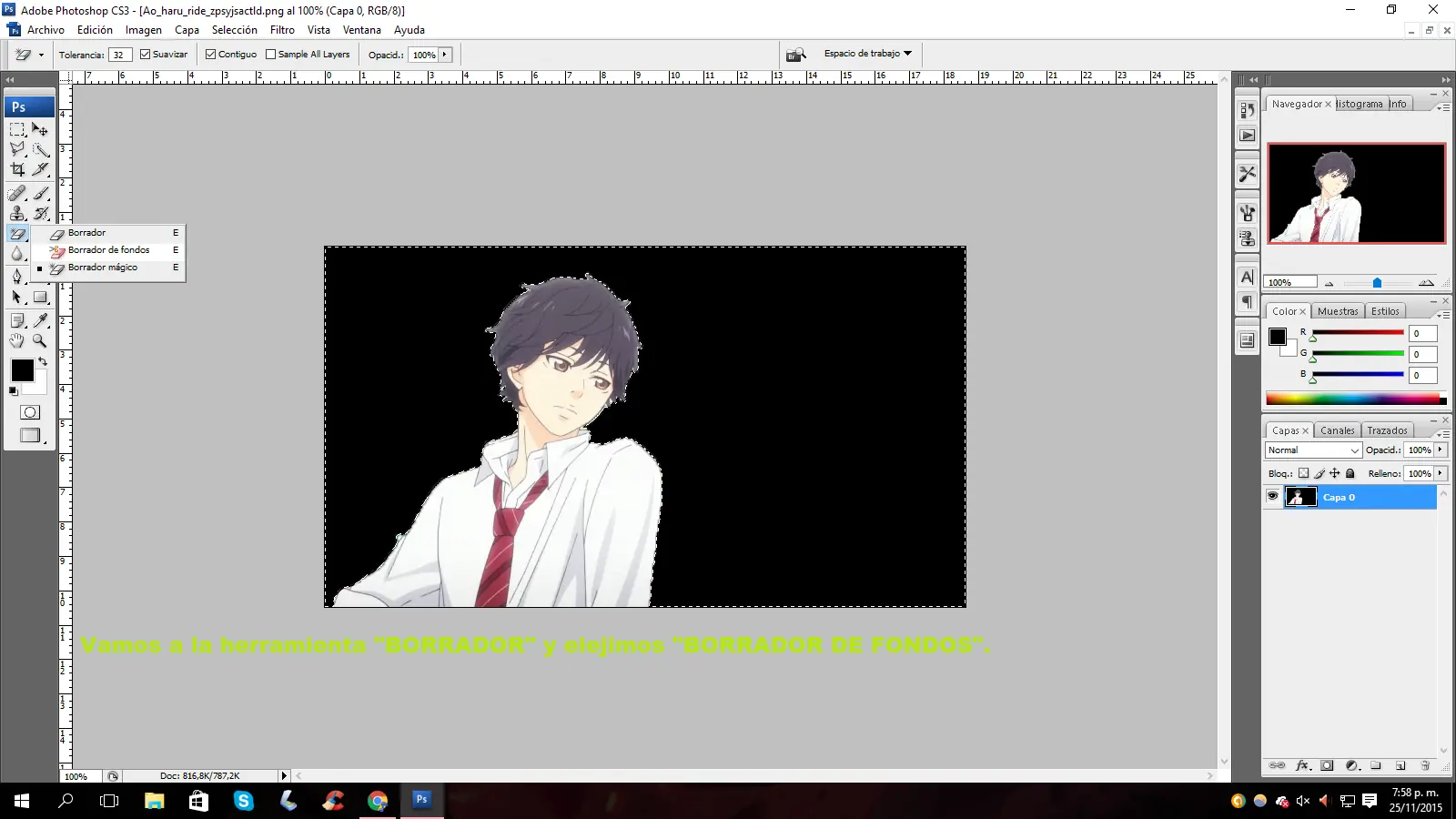Screen dimensions: 1456x819
Task: Select the Polygonal Lasso tool
Action: (x=17, y=149)
